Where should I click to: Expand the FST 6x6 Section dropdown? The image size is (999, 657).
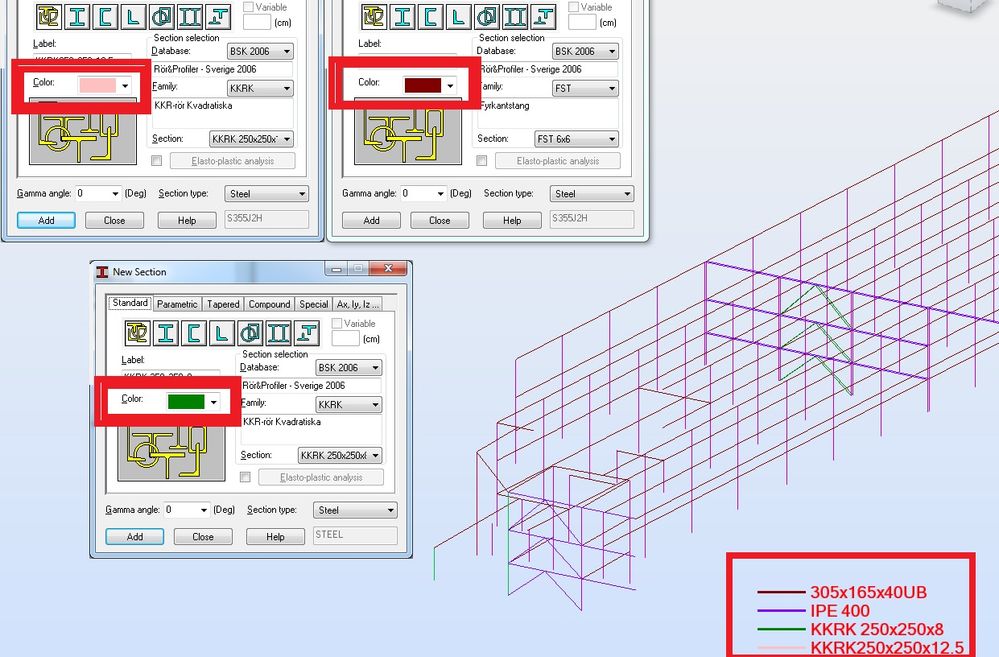click(577, 139)
